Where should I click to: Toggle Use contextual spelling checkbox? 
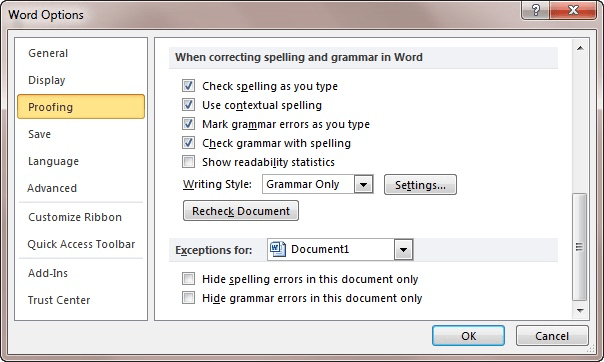tap(188, 104)
